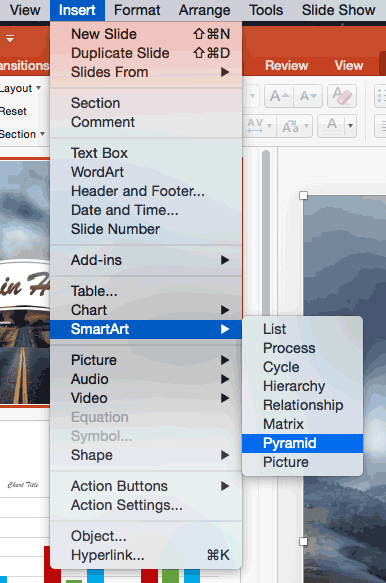386x583 pixels.
Task: Expand the Action Buttons submenu
Action: [x=146, y=486]
